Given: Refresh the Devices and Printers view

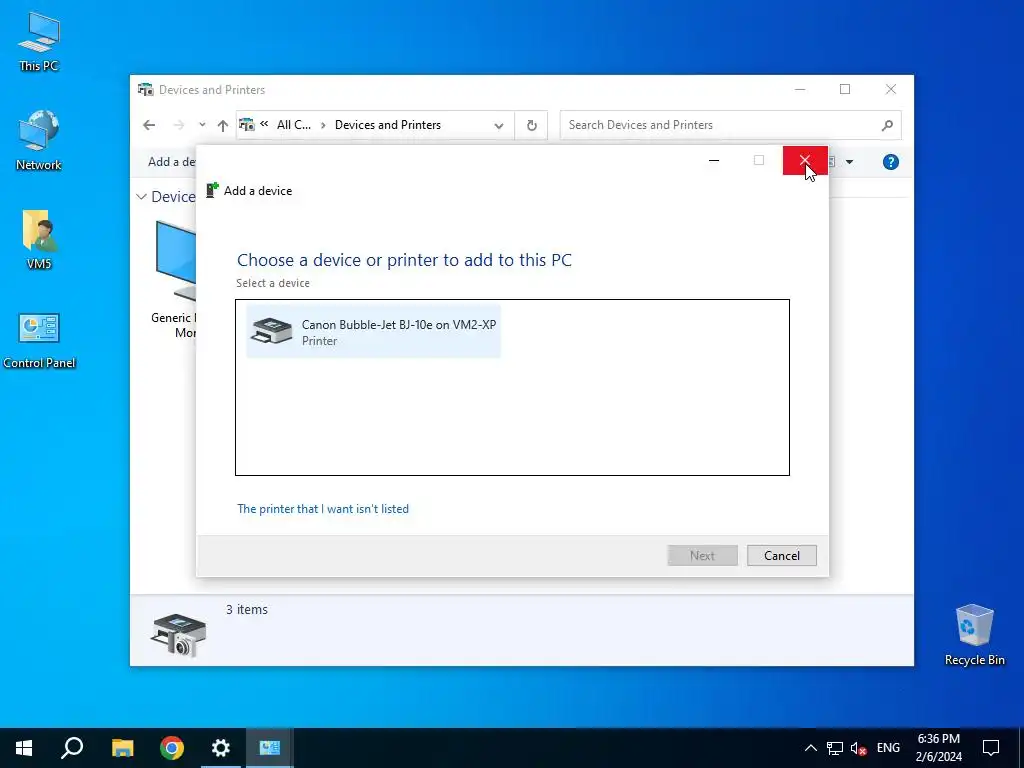Looking at the screenshot, I should (532, 125).
